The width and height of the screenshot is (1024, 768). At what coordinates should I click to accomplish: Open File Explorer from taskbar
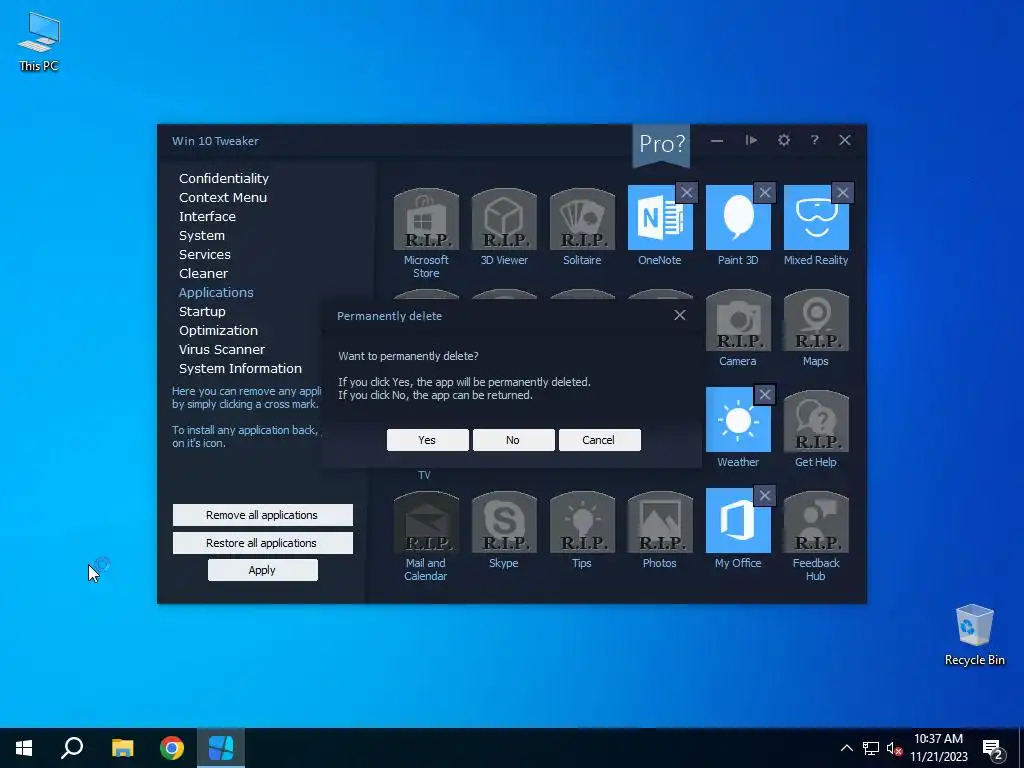click(122, 748)
